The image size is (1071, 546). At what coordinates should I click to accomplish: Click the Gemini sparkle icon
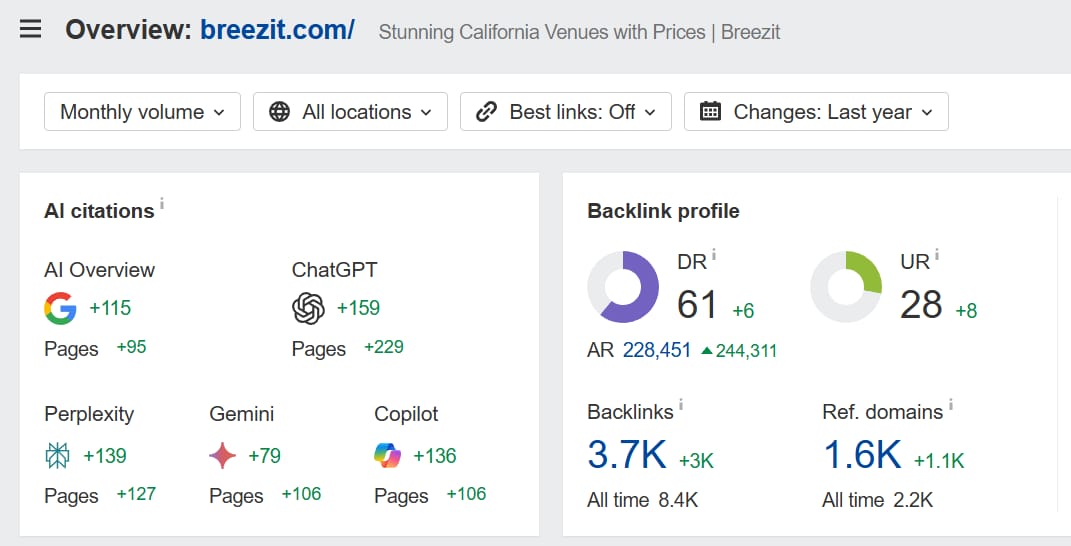(223, 456)
